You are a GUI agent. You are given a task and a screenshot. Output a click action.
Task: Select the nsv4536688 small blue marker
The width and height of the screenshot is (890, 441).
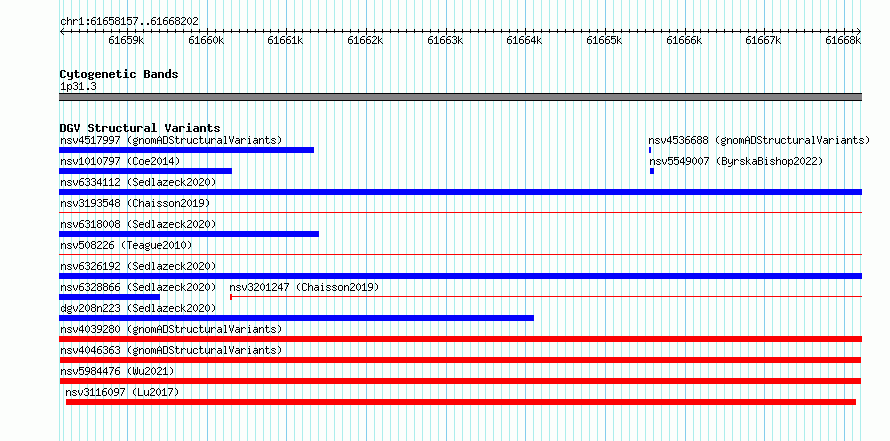pos(650,150)
